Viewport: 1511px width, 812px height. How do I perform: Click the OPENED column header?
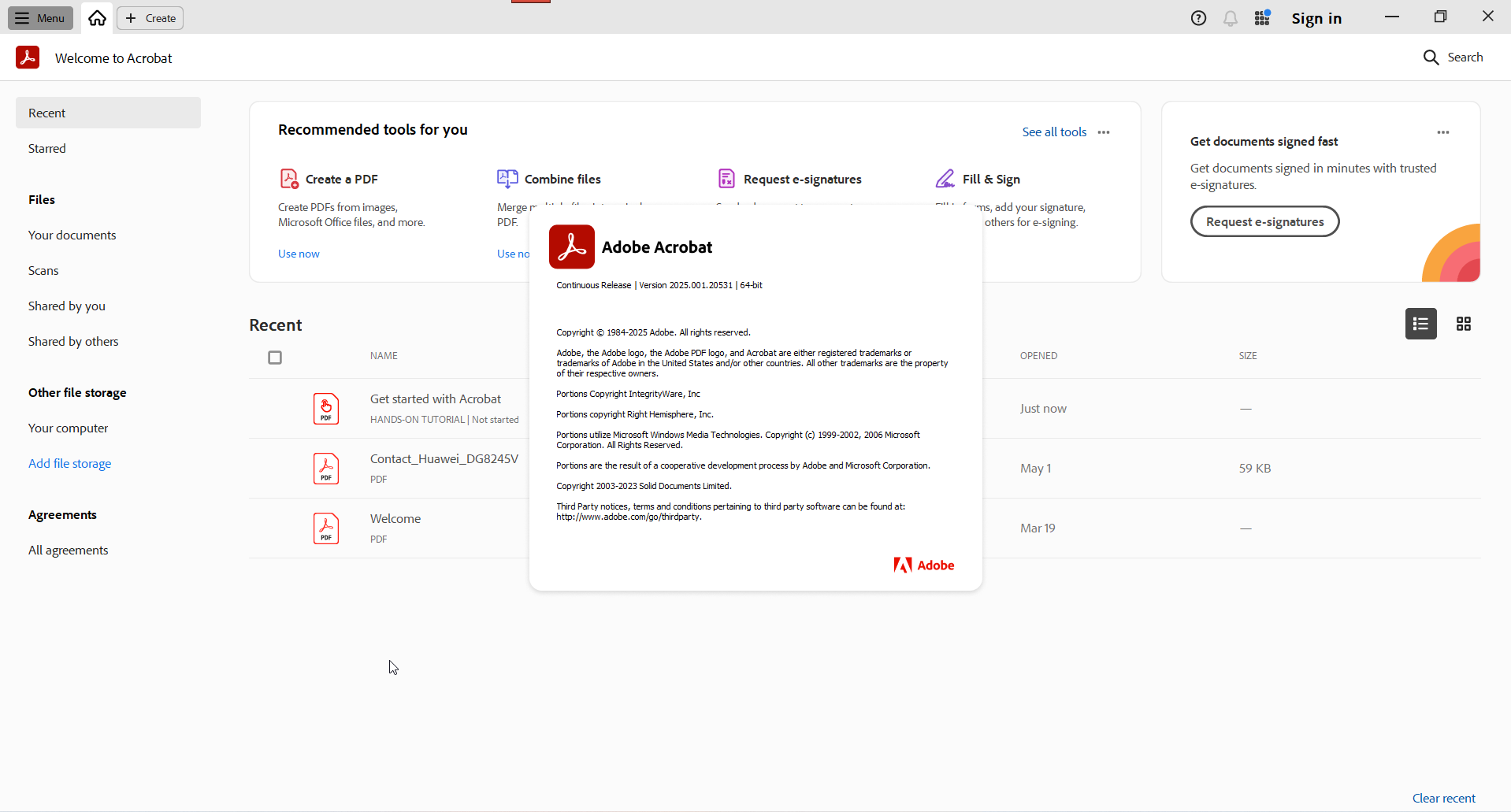[1038, 356]
